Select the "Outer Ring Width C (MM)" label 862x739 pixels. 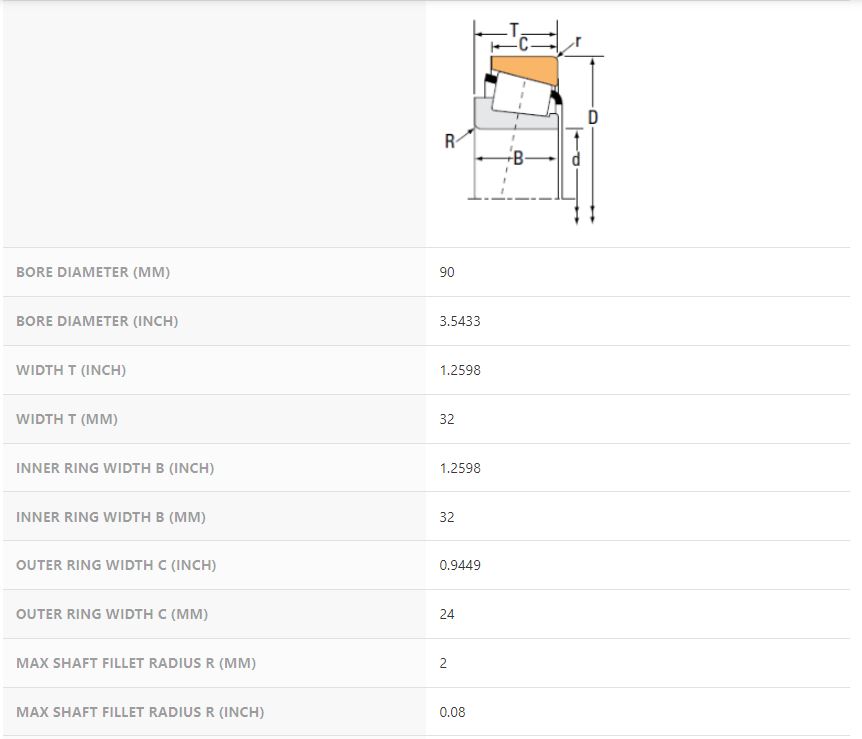[x=112, y=614]
